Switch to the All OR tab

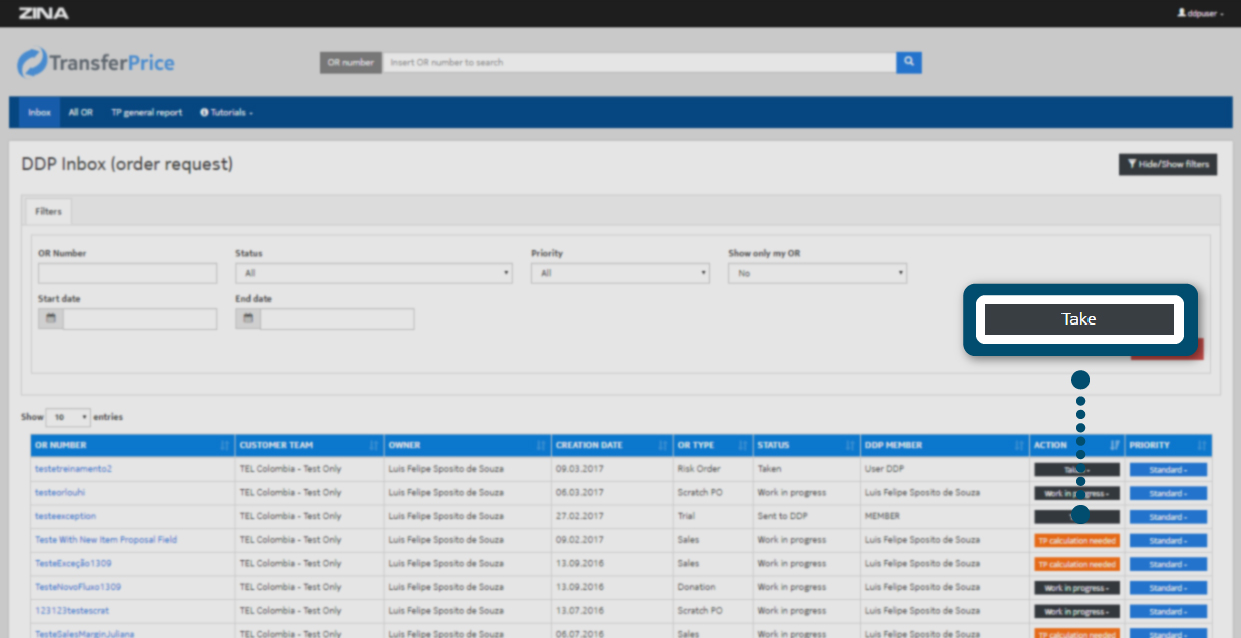[x=80, y=112]
